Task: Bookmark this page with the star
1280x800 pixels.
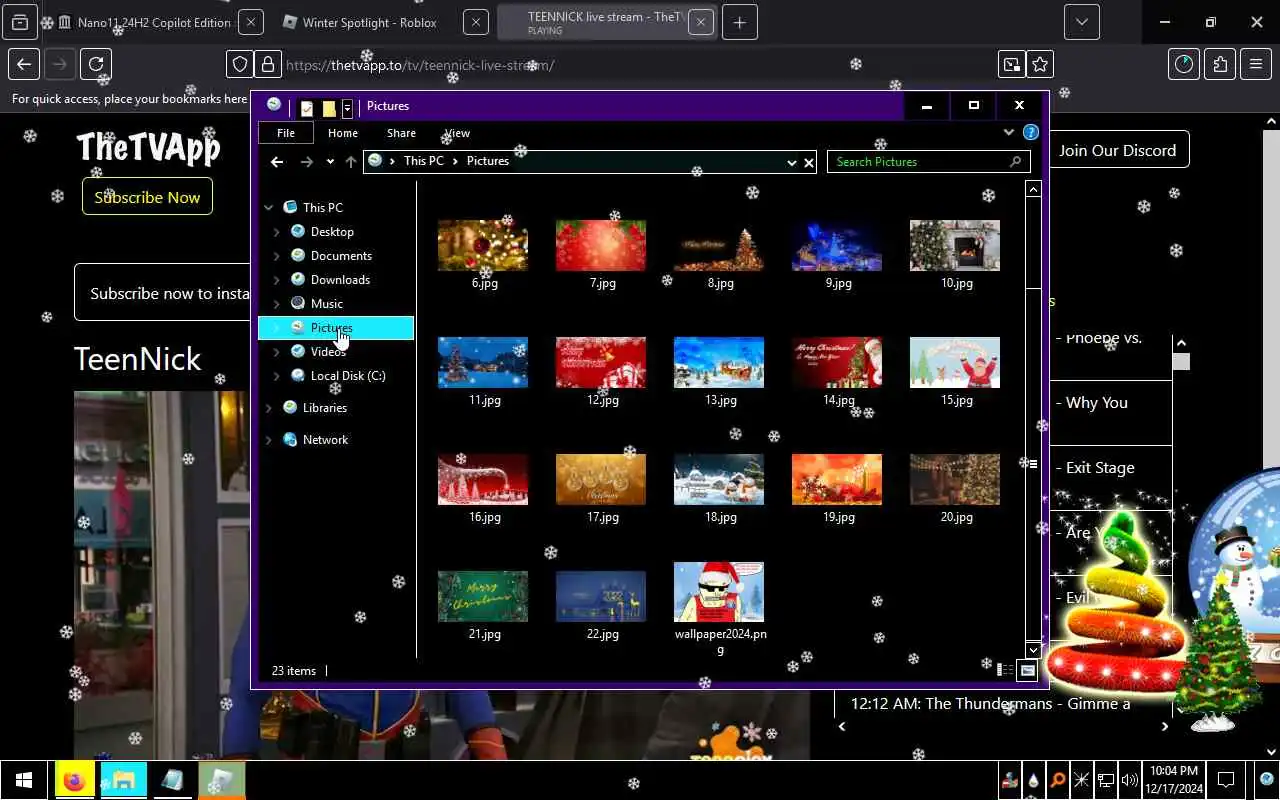Action: 1040,65
